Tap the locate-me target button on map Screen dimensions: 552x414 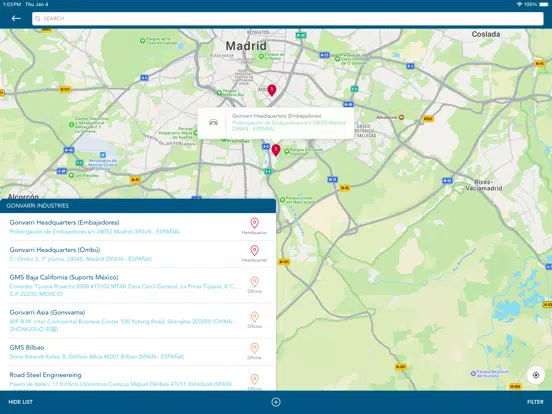pyautogui.click(x=536, y=375)
